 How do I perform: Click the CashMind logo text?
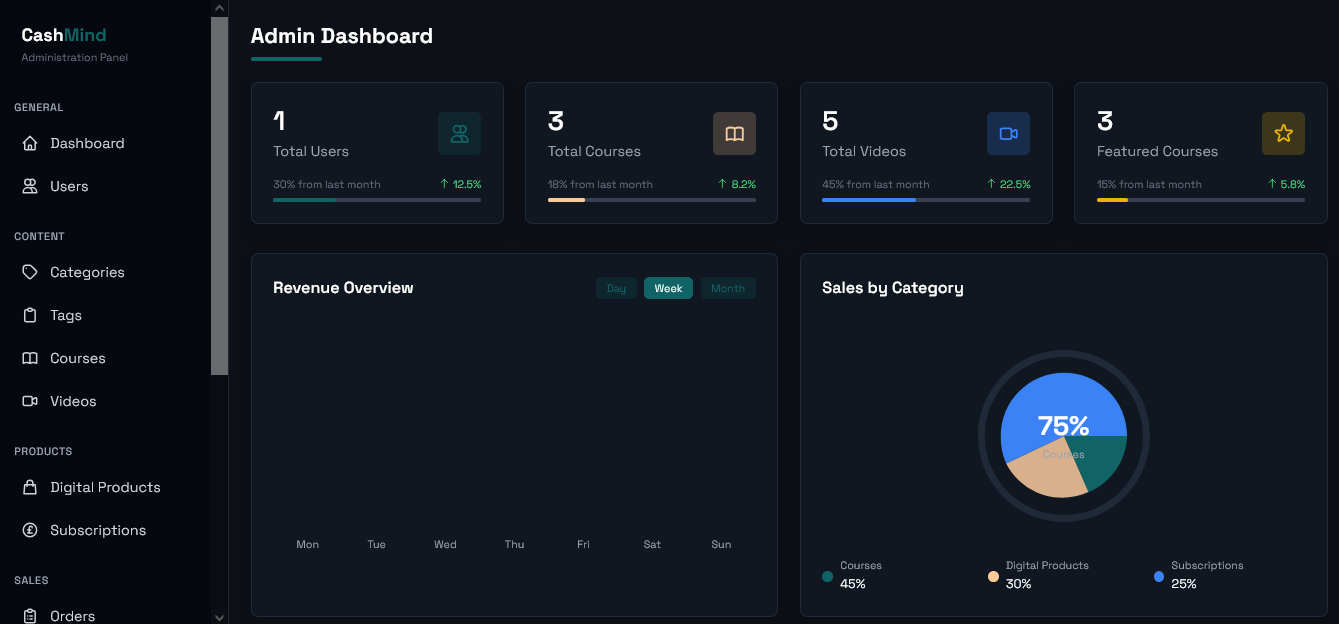click(64, 35)
